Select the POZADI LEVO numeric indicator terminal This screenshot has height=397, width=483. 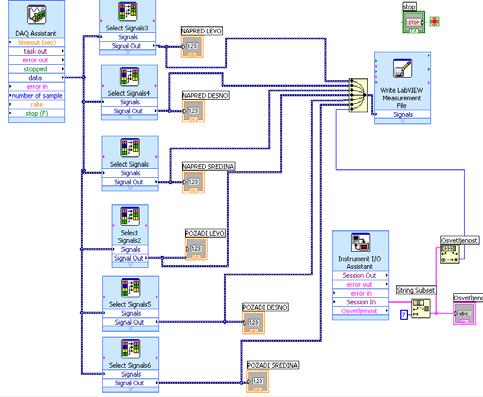pos(196,249)
